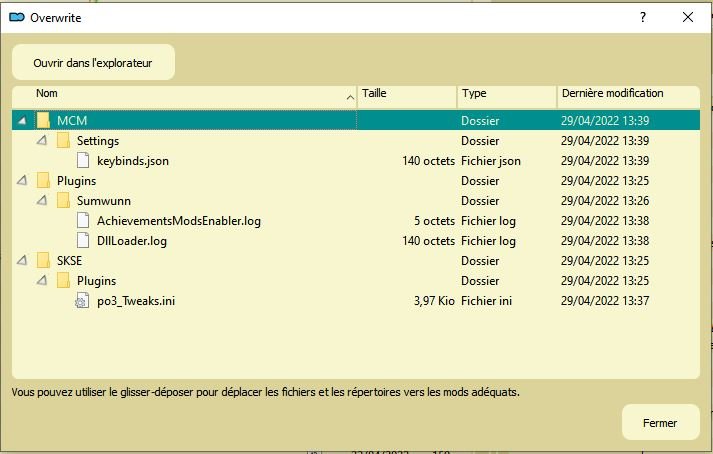
Task: Click the MCM folder icon
Action: point(43,121)
